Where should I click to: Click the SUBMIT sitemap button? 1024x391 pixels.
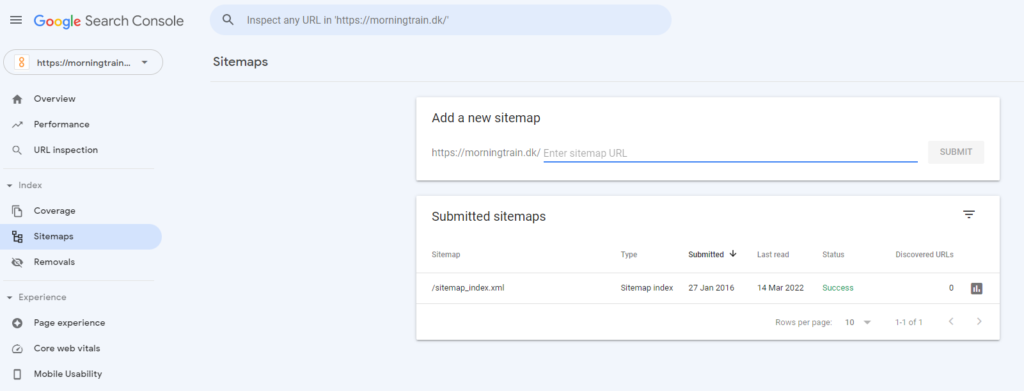(956, 152)
